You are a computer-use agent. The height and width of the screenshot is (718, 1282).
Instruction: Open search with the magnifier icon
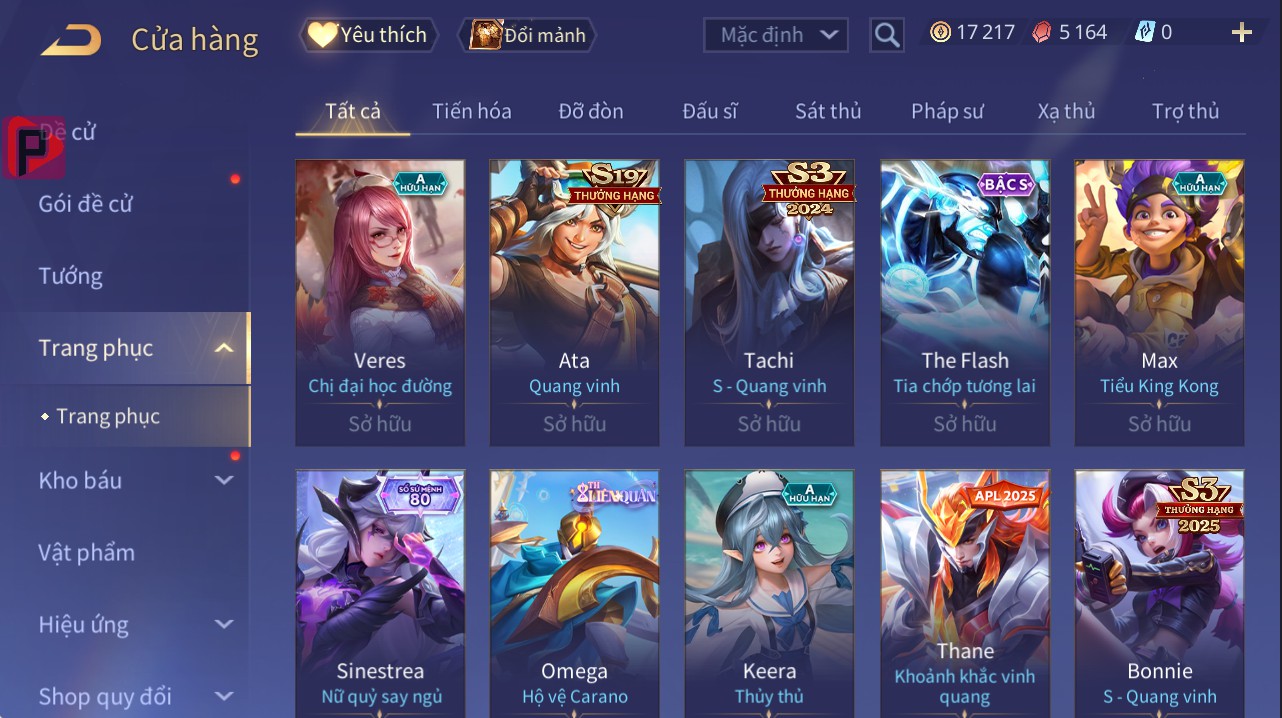coord(887,36)
